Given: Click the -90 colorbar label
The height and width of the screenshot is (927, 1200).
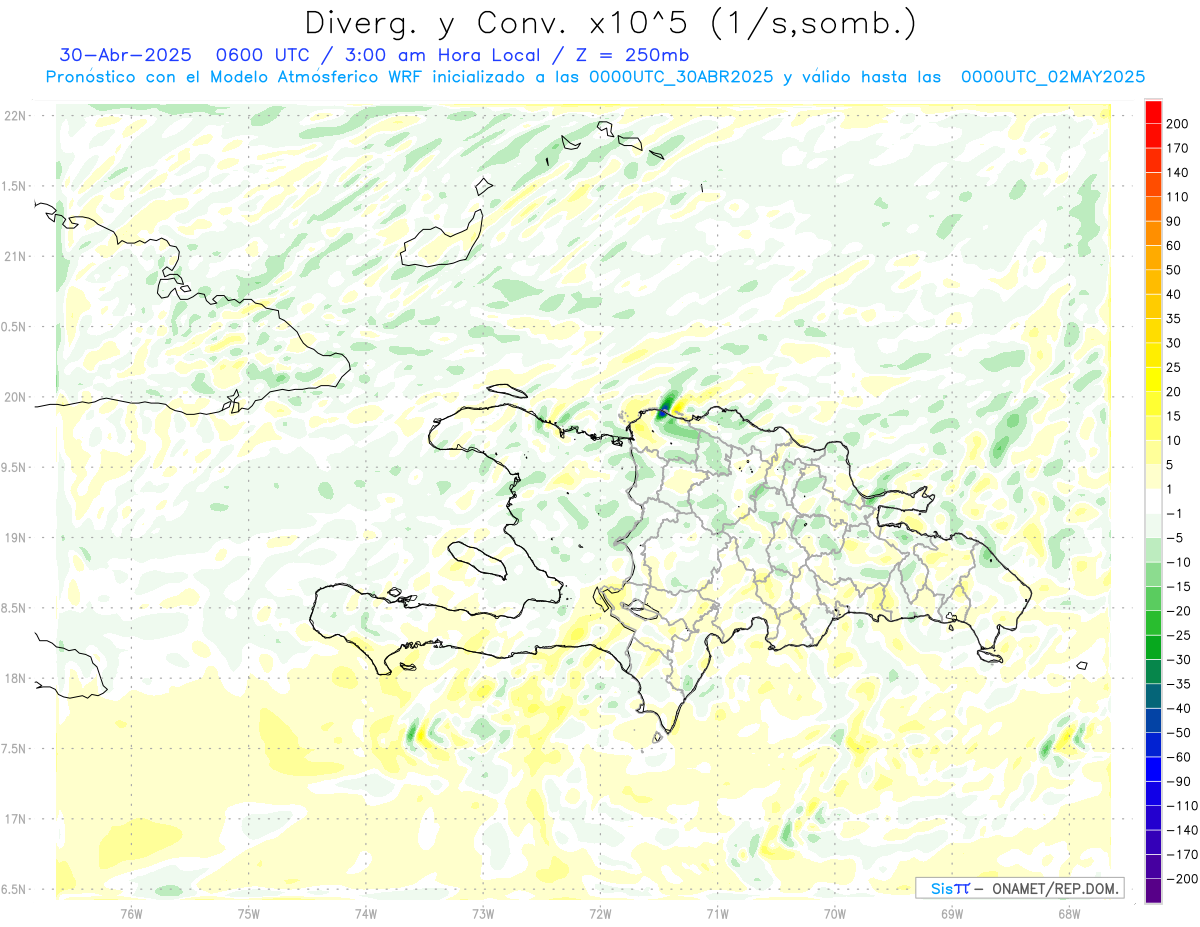Looking at the screenshot, I should (1177, 782).
